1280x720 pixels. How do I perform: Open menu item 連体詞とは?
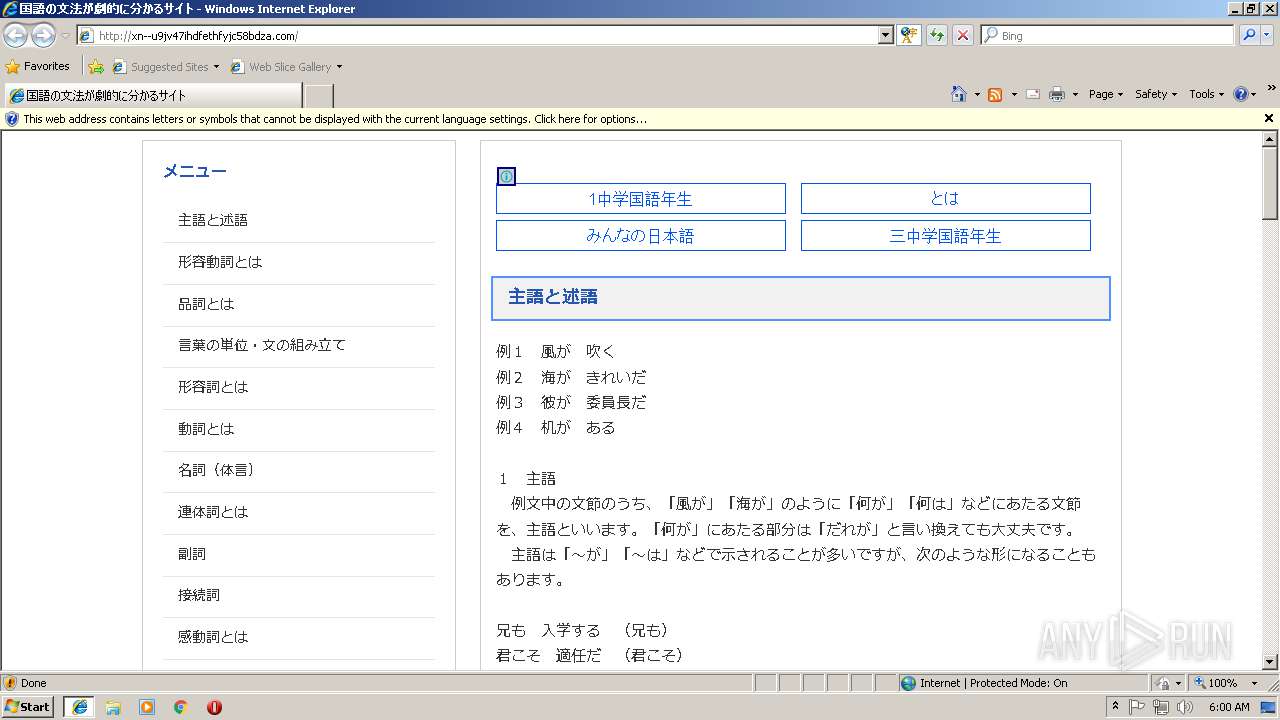[213, 512]
